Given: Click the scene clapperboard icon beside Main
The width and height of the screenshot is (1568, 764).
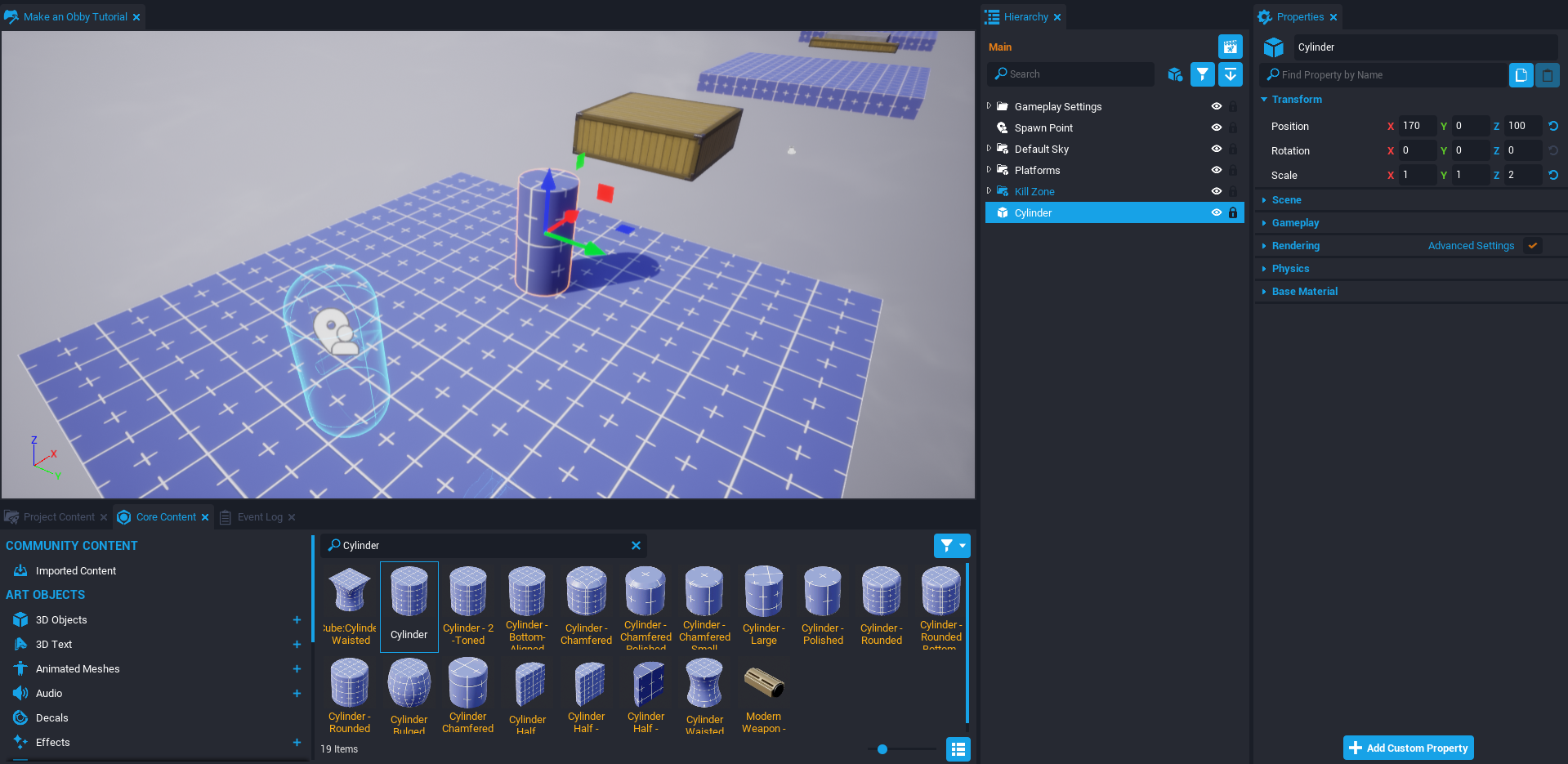Looking at the screenshot, I should click(1230, 47).
